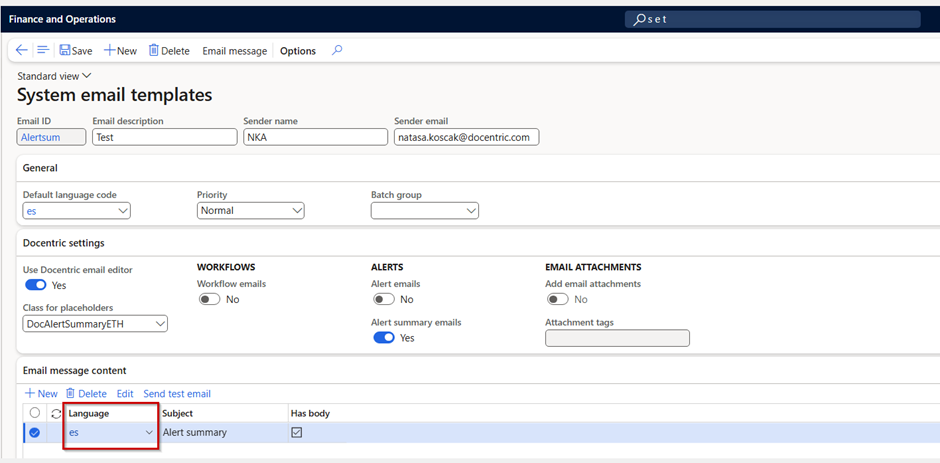Toggle Use Docentric email editor switch

(35, 285)
